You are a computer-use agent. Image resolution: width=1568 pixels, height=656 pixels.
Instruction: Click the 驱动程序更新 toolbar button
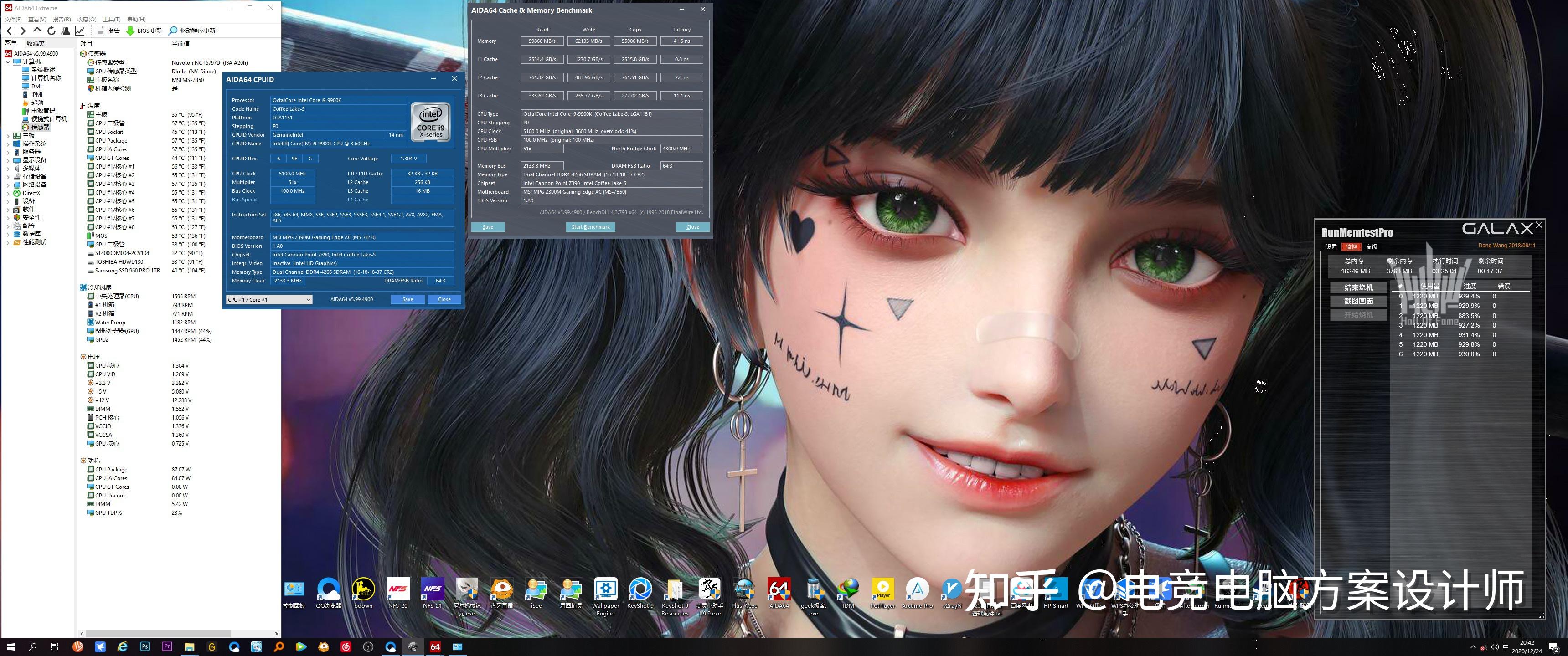[192, 31]
